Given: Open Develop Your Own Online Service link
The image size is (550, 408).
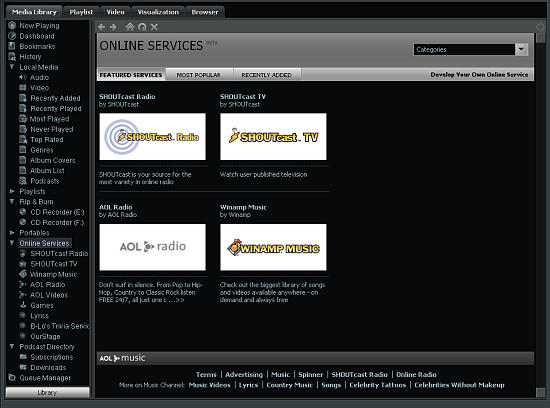Looking at the screenshot, I should (479, 75).
